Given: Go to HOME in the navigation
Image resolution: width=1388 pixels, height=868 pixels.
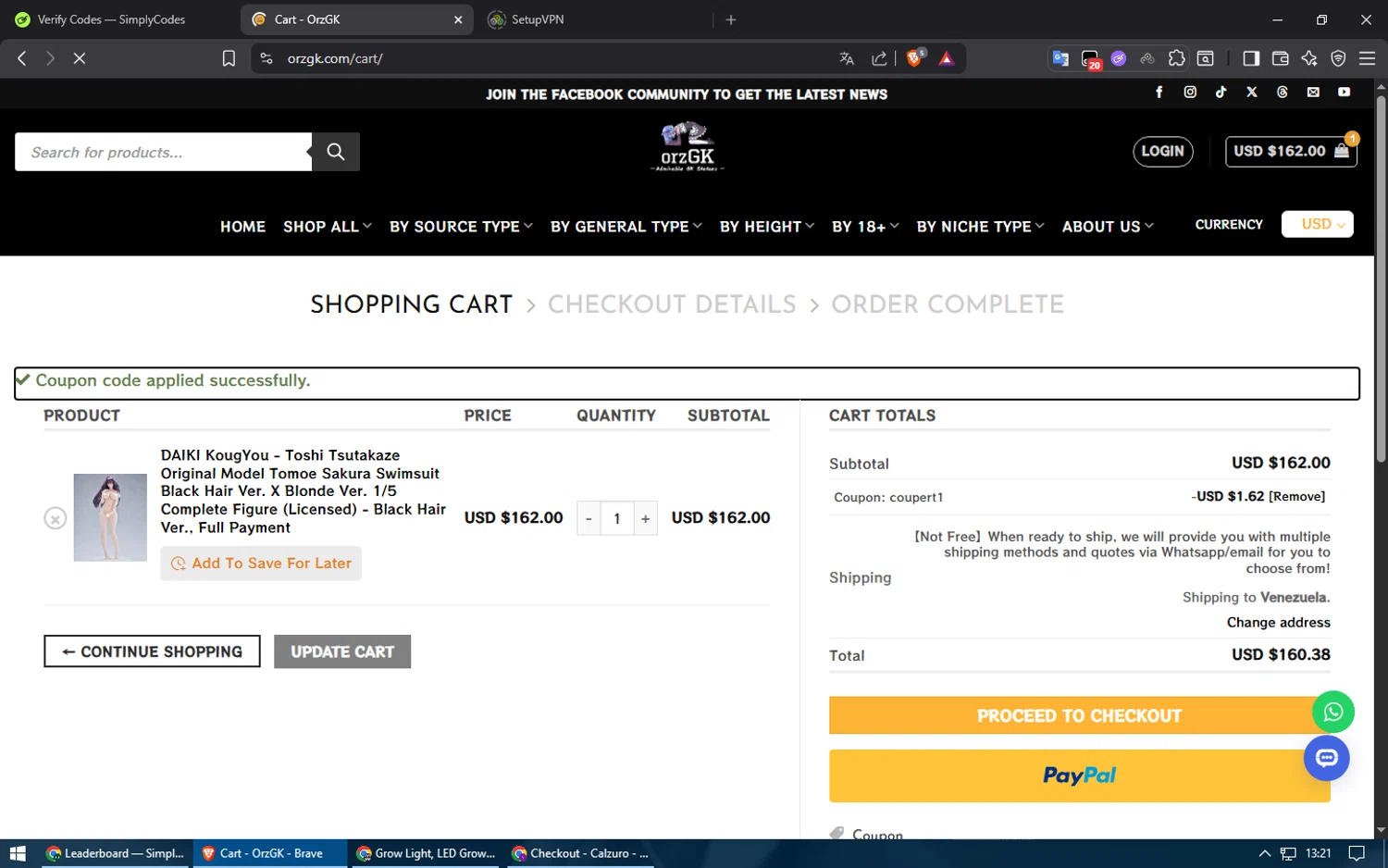Looking at the screenshot, I should pos(242,227).
